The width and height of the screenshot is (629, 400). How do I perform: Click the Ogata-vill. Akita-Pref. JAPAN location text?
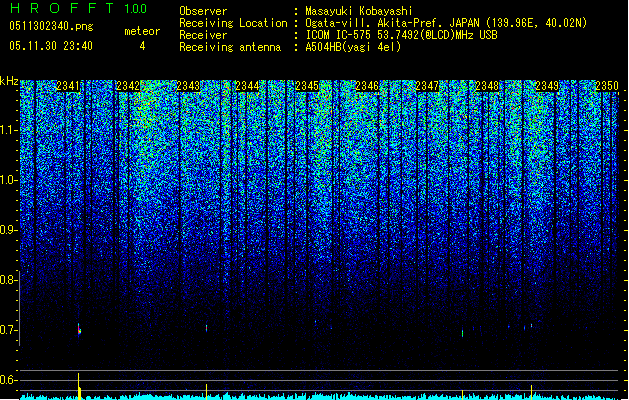(x=446, y=23)
